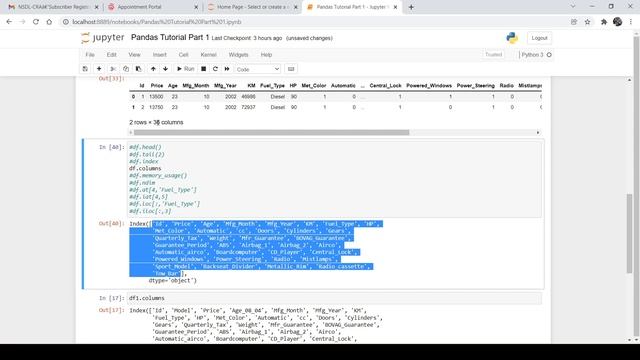Screen dimensions: 640x360
Task: Click the Trusted notebook indicator
Action: [493, 55]
